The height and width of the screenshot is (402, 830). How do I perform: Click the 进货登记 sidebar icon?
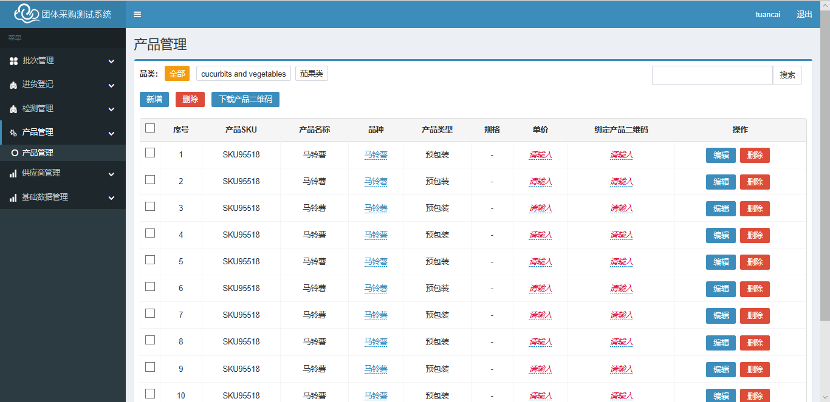14,85
